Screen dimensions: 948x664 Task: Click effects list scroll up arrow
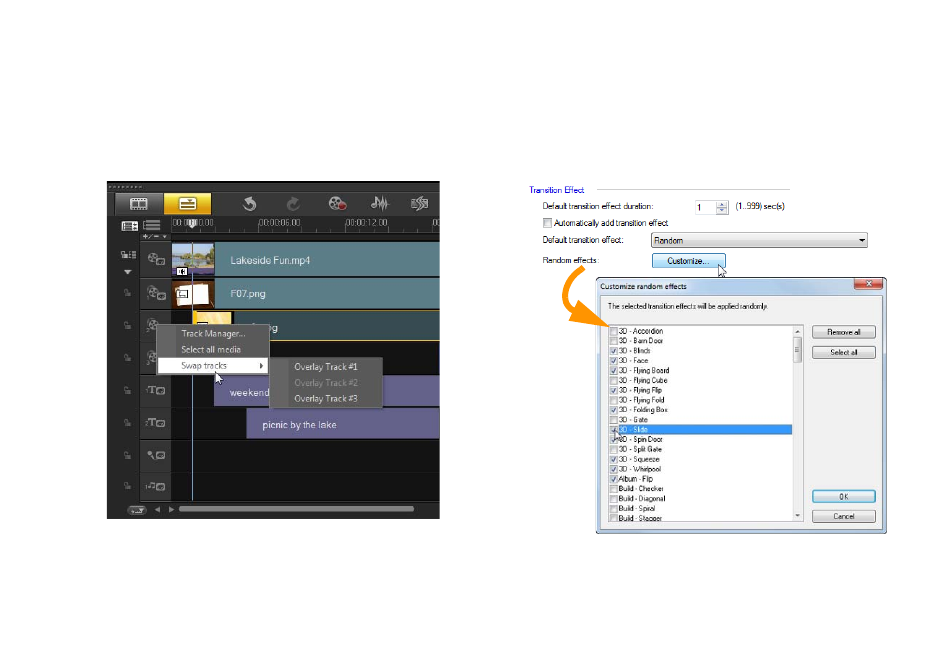(x=797, y=331)
